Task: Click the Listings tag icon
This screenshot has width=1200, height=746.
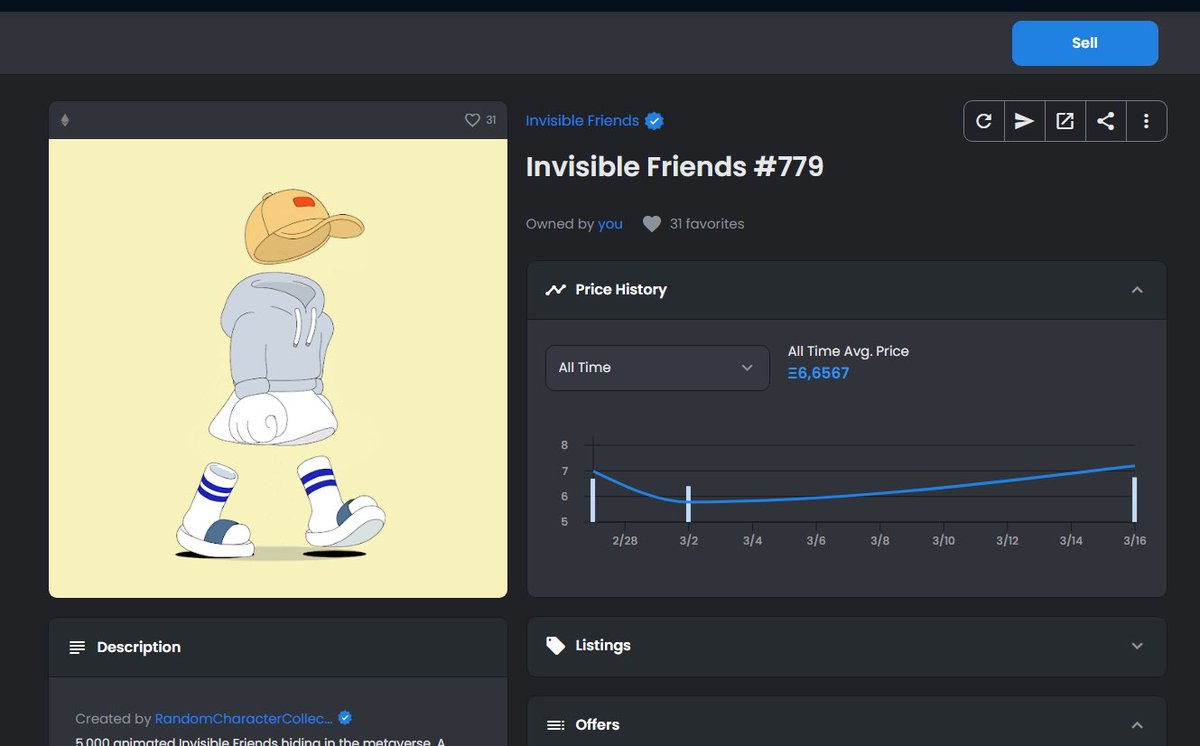Action: tap(555, 646)
